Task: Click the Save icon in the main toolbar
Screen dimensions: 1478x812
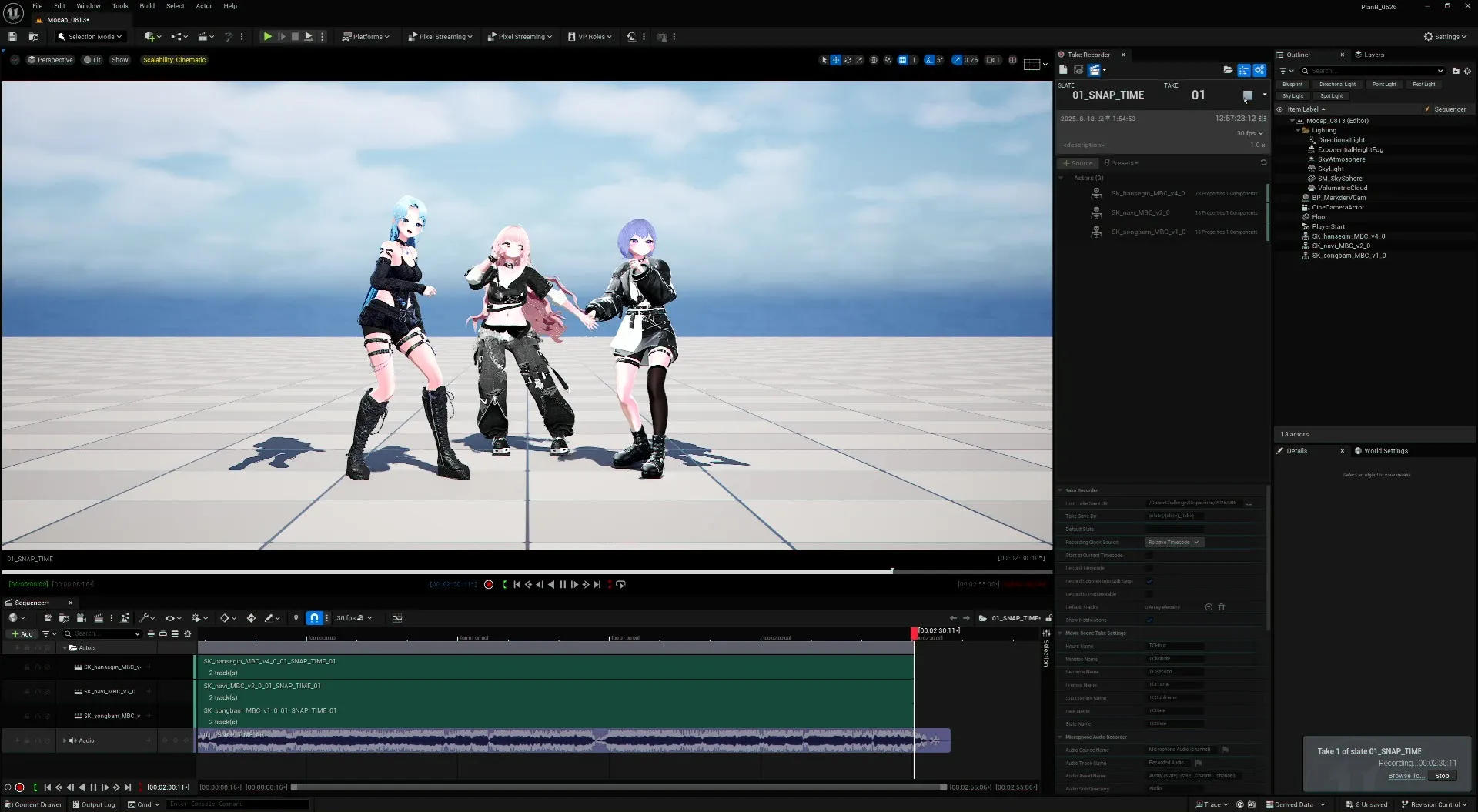Action: pyautogui.click(x=12, y=36)
